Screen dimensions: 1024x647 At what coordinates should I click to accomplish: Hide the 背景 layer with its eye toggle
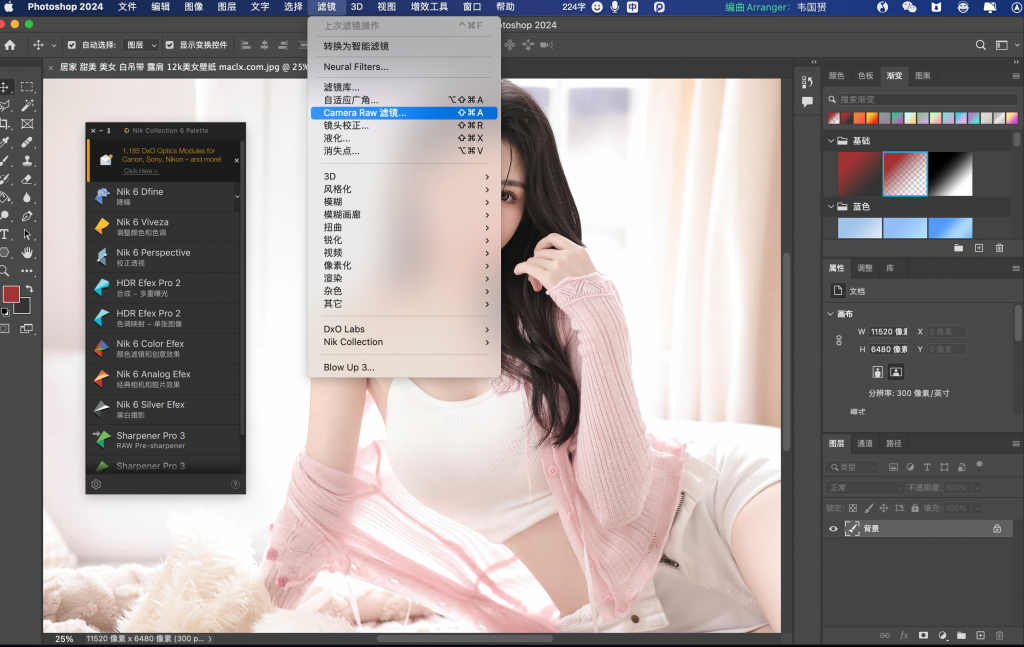click(x=833, y=528)
